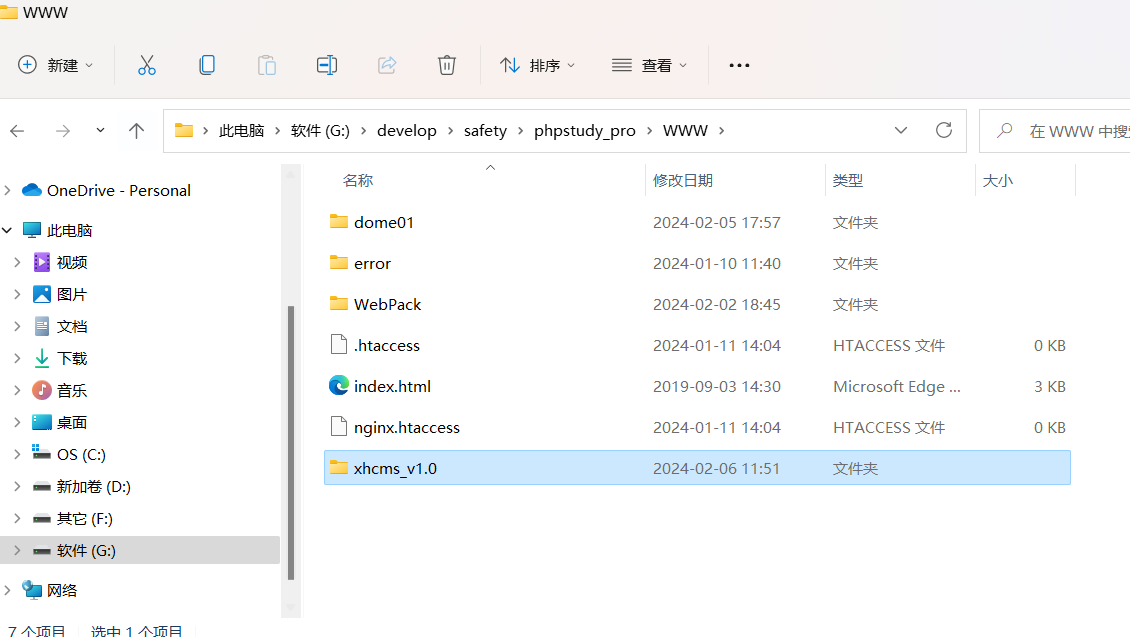Go forward with the right arrow
Screen dimensions: 1130x637
click(x=63, y=131)
